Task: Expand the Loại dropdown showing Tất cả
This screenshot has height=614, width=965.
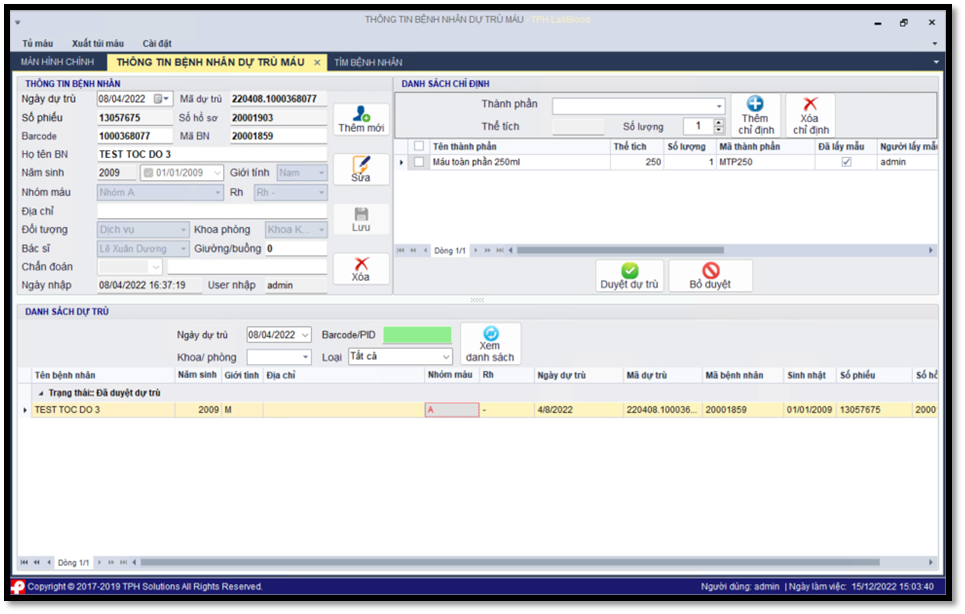Action: 446,357
